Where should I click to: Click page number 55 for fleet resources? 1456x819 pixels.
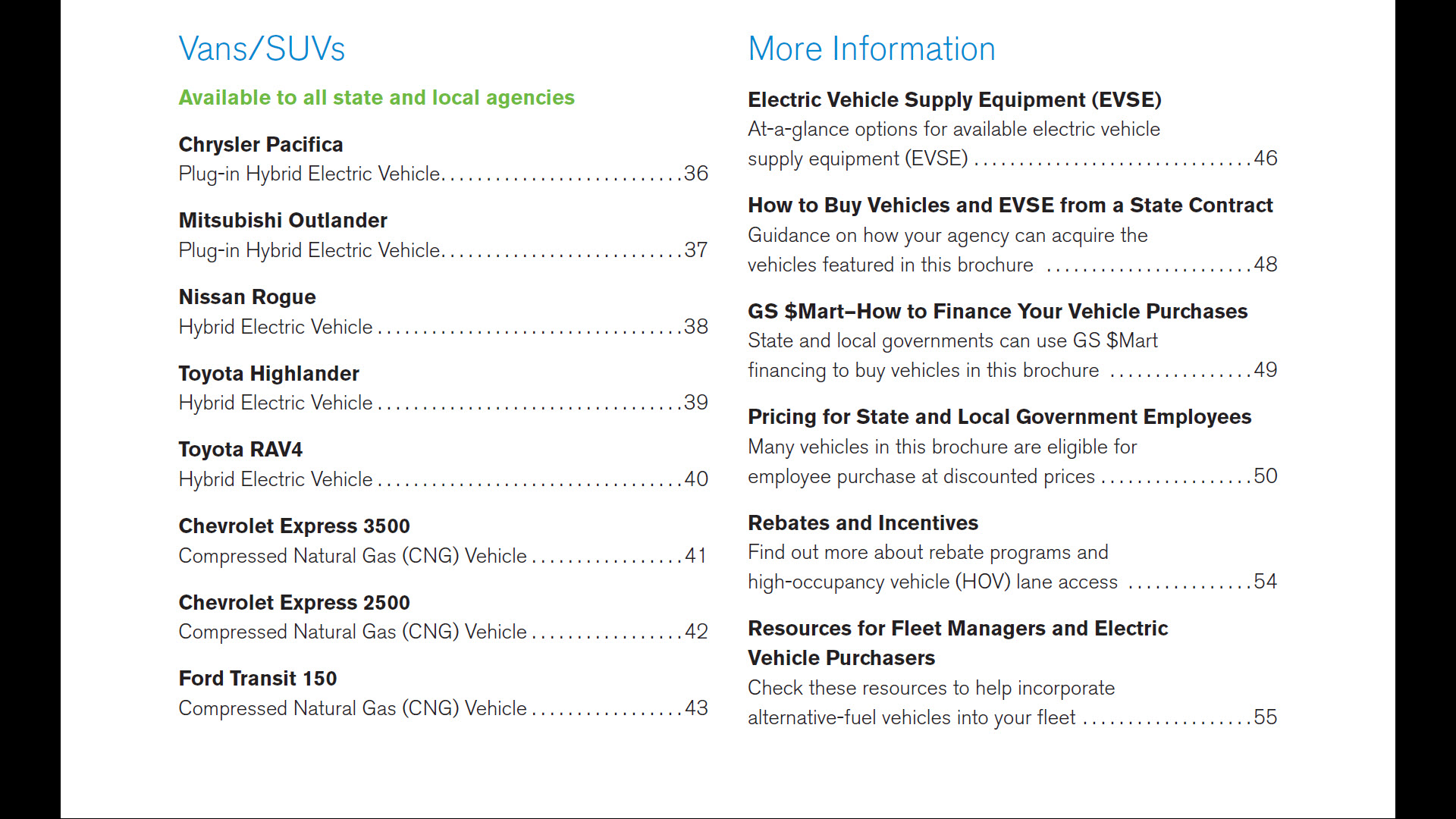click(x=1266, y=717)
